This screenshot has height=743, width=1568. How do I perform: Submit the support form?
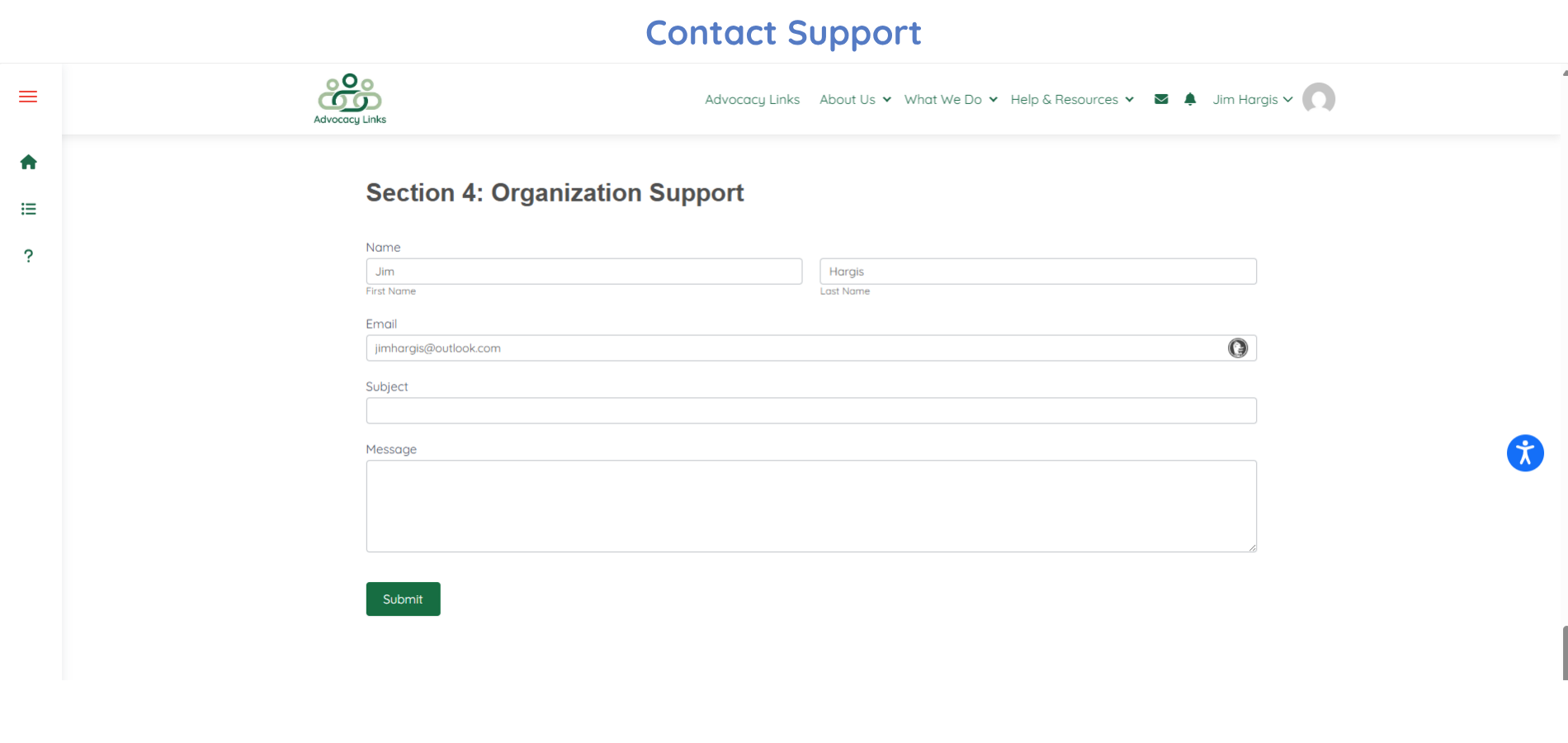pos(403,599)
